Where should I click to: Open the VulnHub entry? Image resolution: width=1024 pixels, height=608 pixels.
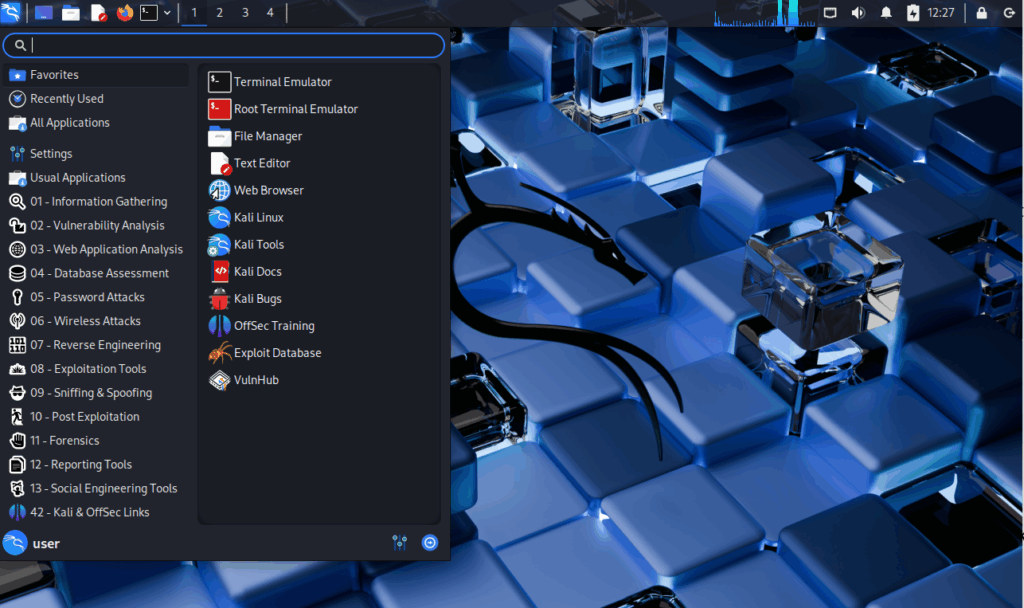[x=319, y=380]
